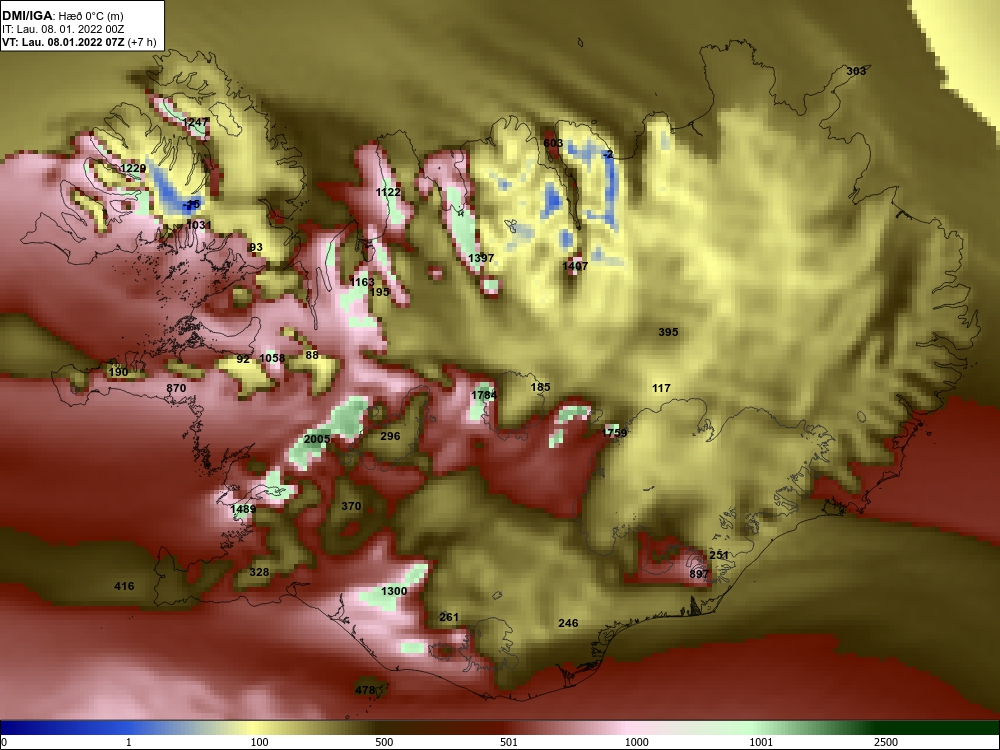
Task: Click the legend label 100
Action: [x=259, y=742]
